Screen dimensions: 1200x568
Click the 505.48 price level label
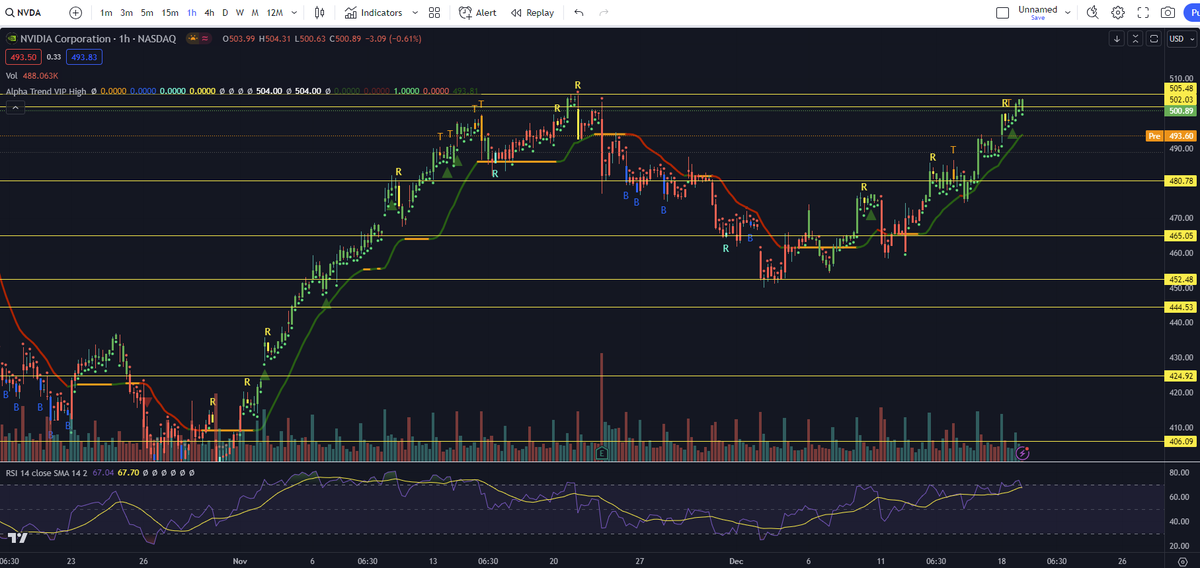(x=1181, y=87)
